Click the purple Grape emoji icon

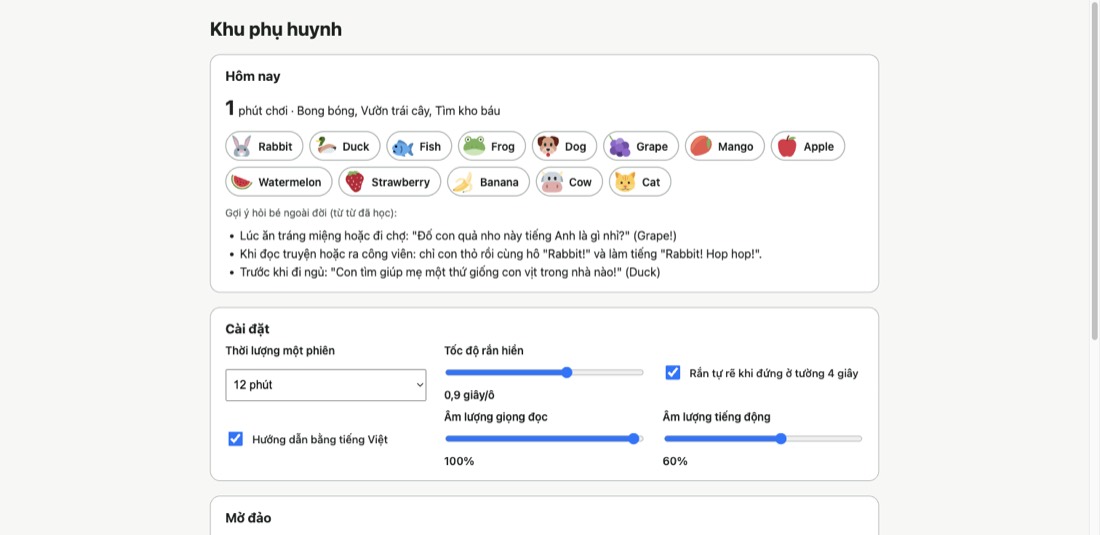point(619,147)
